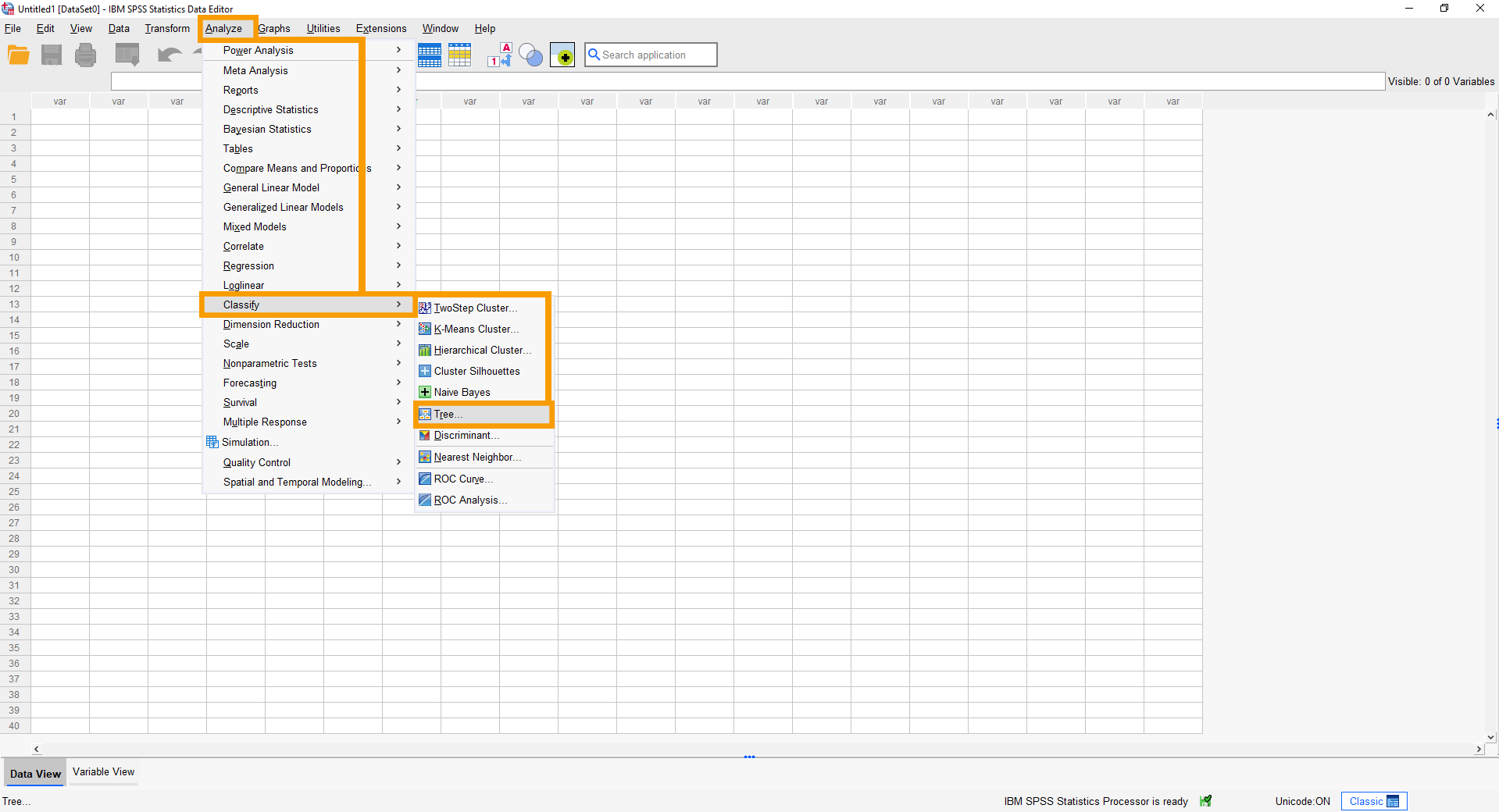
Task: Expand the General Linear Model submenu arrow
Action: click(398, 187)
